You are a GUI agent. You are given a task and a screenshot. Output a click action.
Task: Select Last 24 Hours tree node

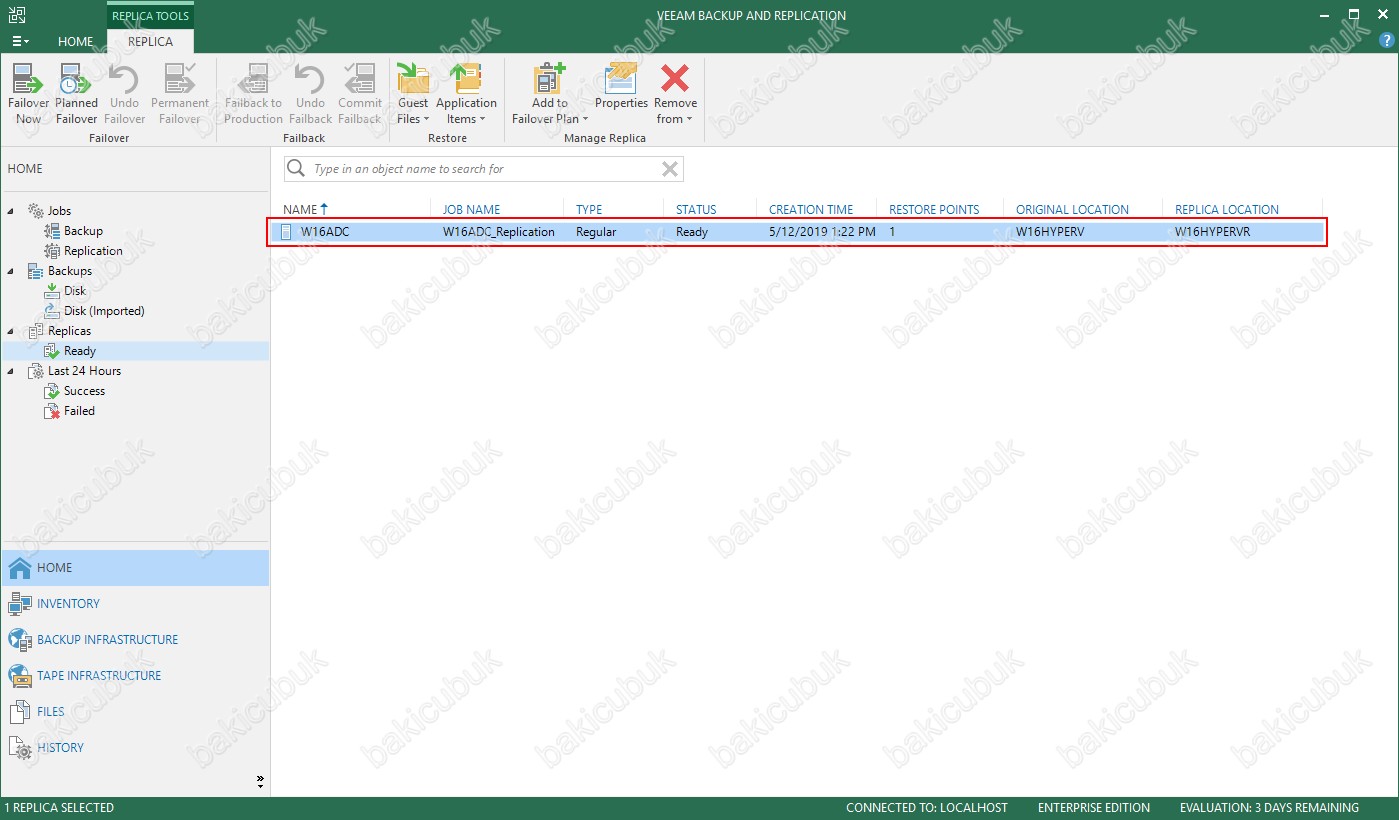click(84, 371)
